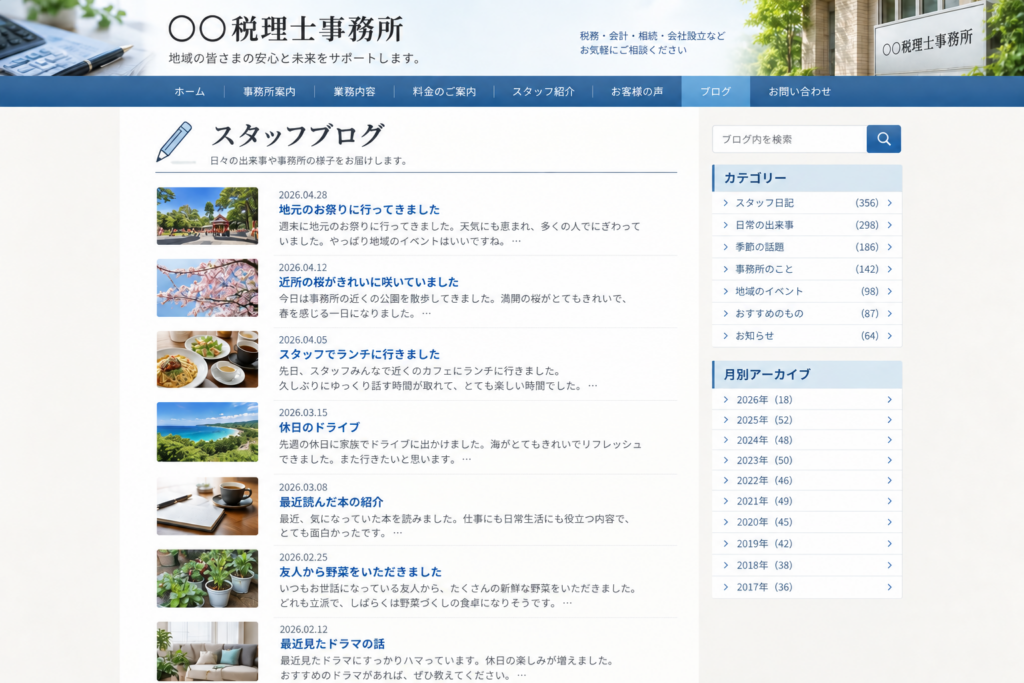
Task: Expand 2026年 archive via right chevron
Action: point(889,400)
